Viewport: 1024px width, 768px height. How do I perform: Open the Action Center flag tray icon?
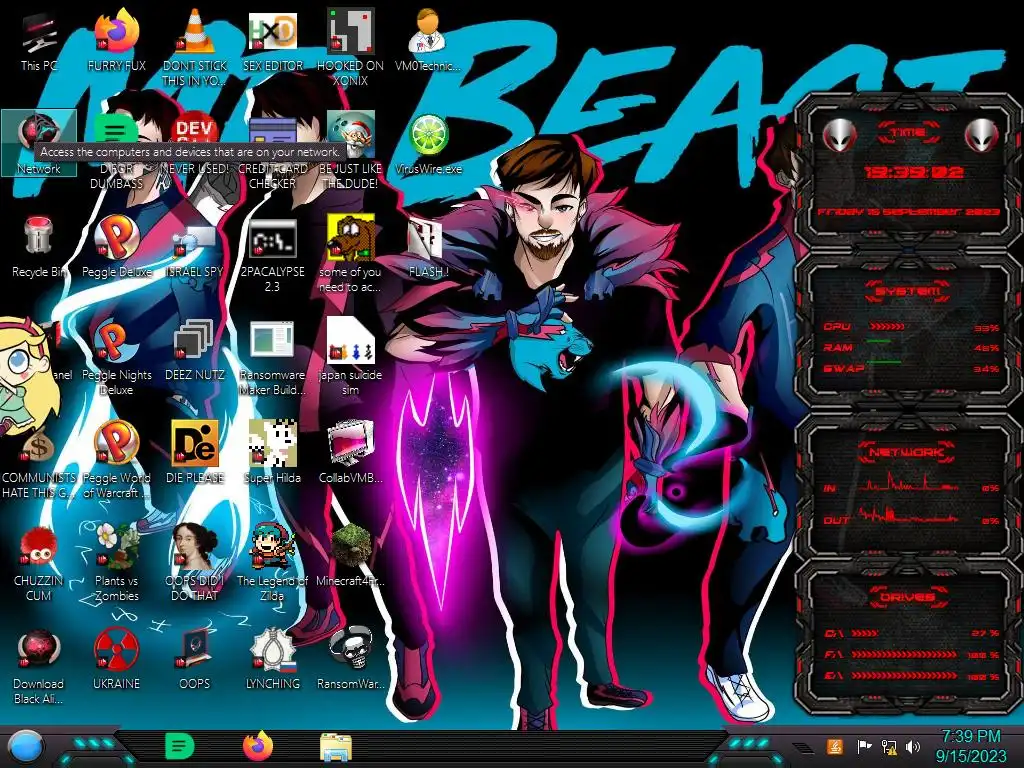point(864,746)
